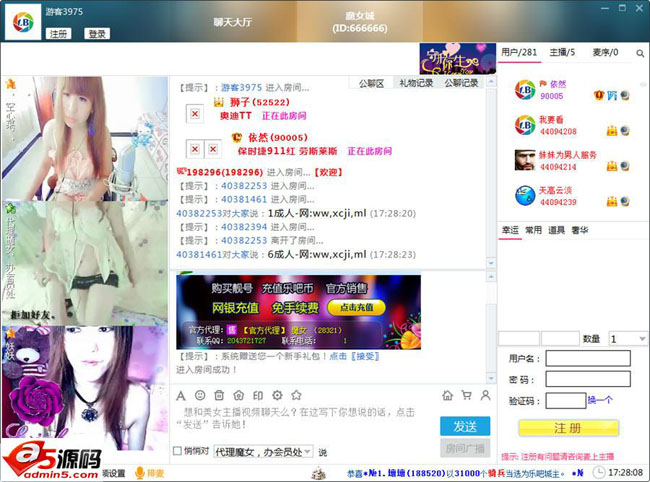Open the shopping cart icon

466,395
